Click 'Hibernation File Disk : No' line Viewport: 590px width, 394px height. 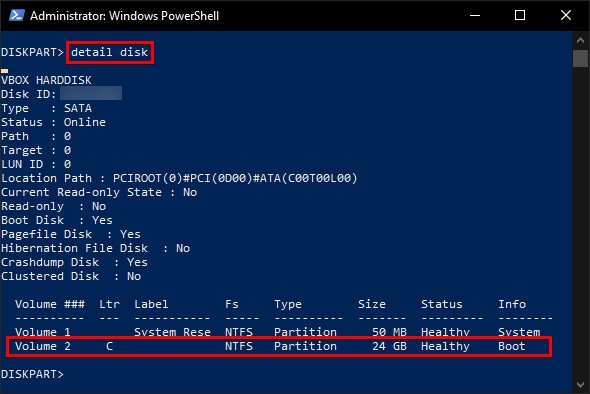click(96, 248)
